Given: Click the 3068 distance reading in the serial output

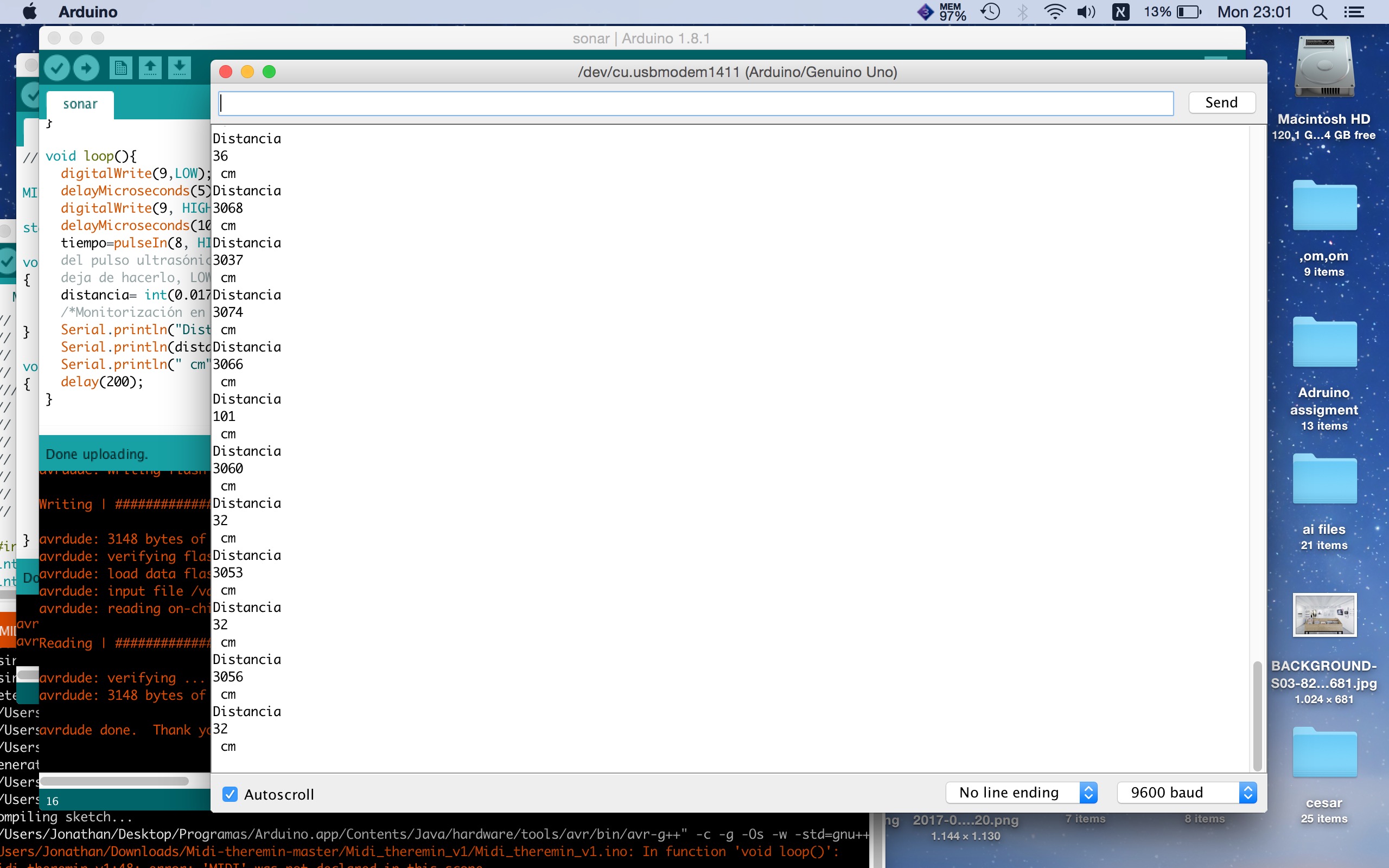Looking at the screenshot, I should [x=228, y=208].
